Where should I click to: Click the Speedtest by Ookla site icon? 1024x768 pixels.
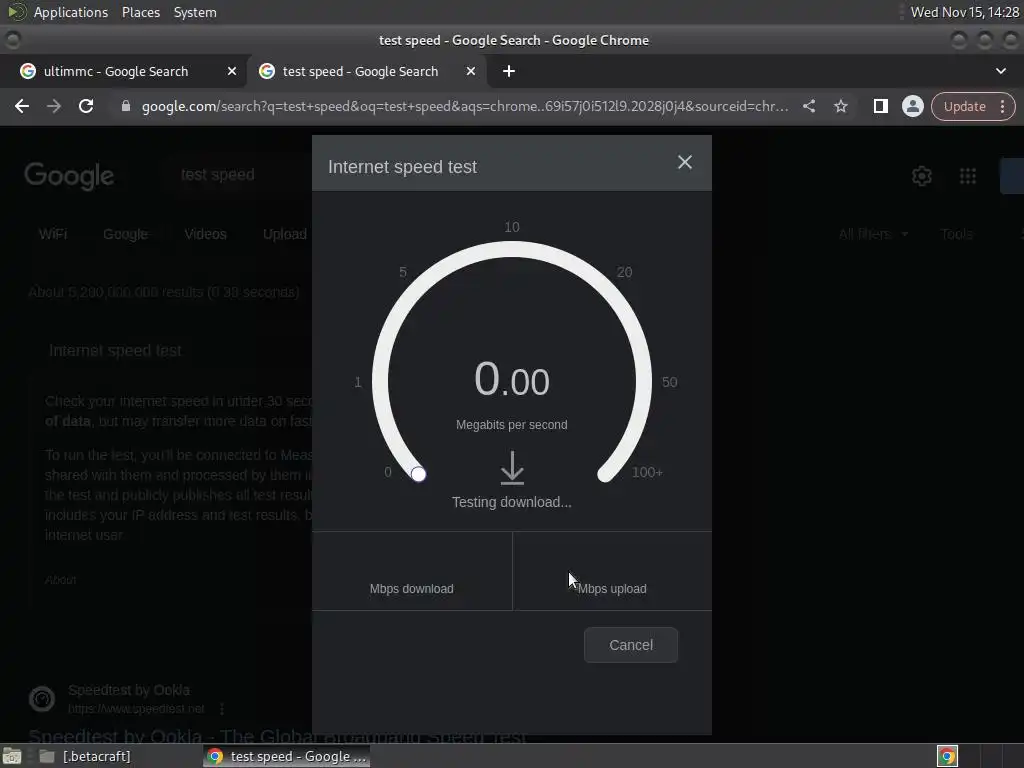[x=42, y=699]
